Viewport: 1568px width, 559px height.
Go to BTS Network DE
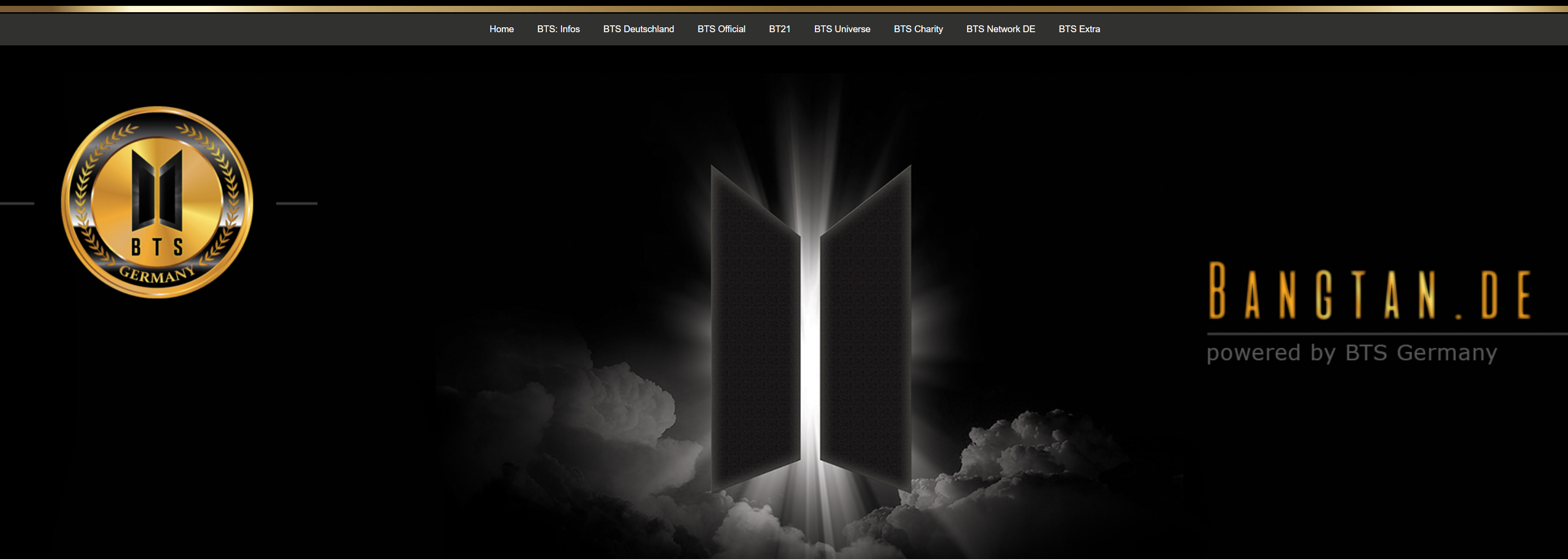click(x=1000, y=29)
